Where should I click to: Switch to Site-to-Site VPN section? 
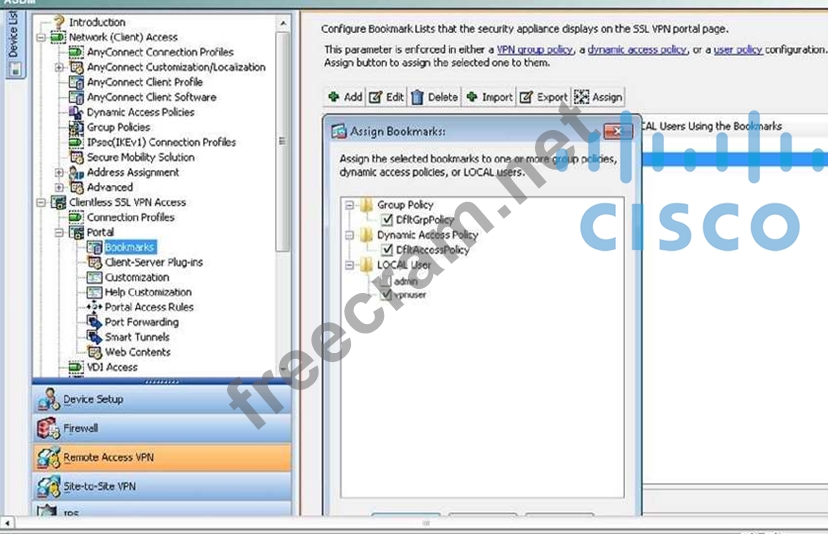(x=100, y=487)
